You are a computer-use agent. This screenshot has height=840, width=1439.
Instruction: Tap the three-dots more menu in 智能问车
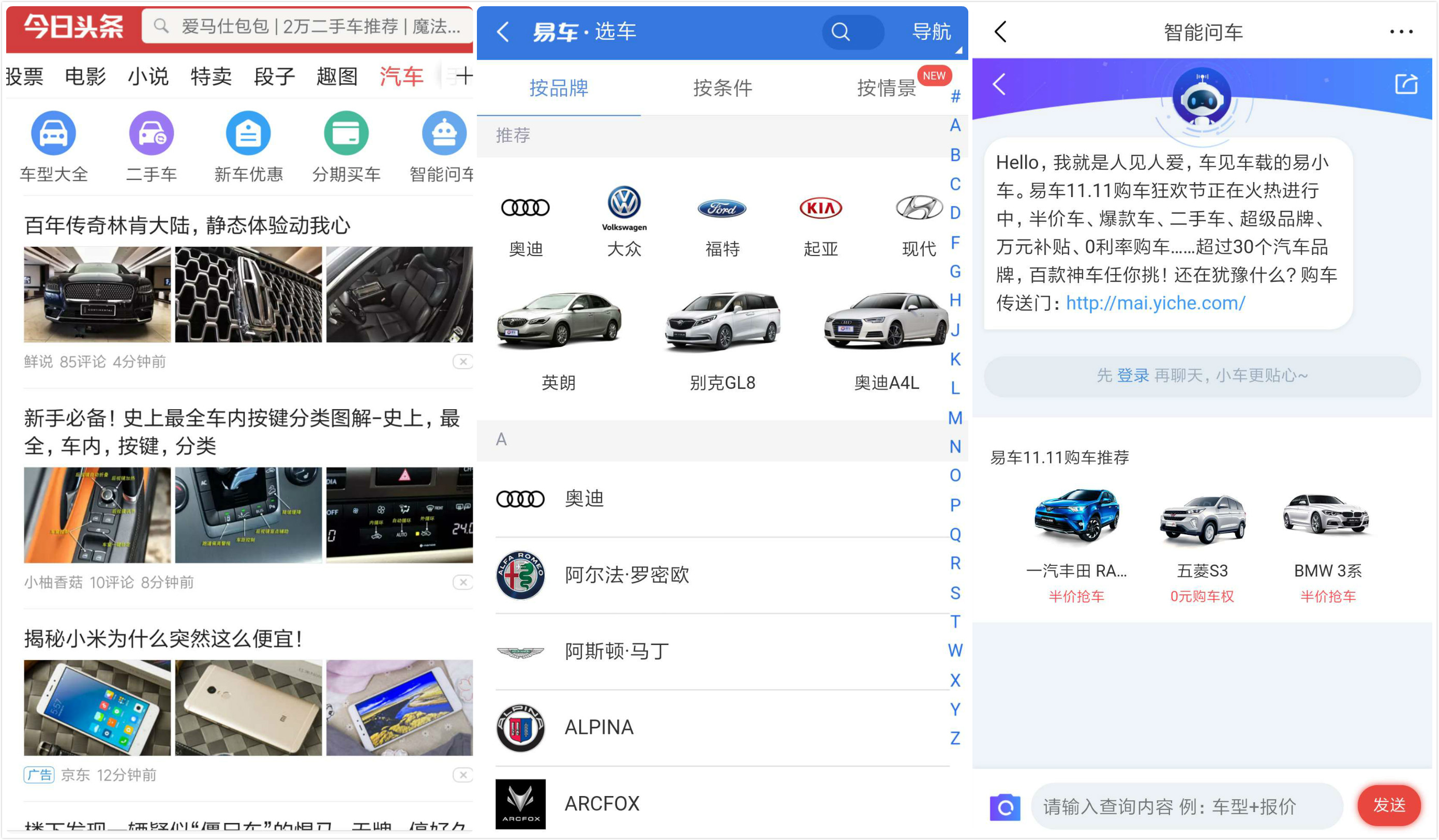pos(1401,32)
